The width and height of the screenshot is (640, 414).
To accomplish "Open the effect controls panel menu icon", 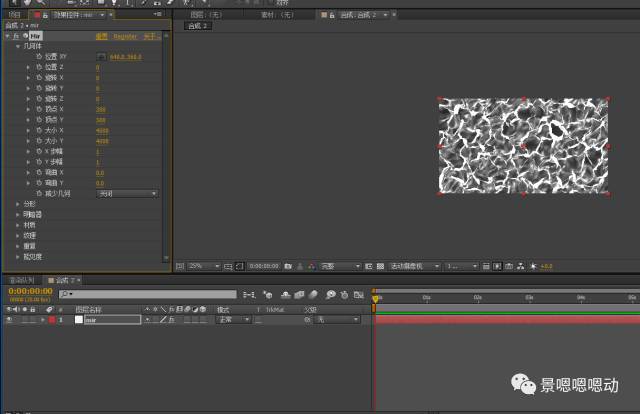I will (x=158, y=14).
